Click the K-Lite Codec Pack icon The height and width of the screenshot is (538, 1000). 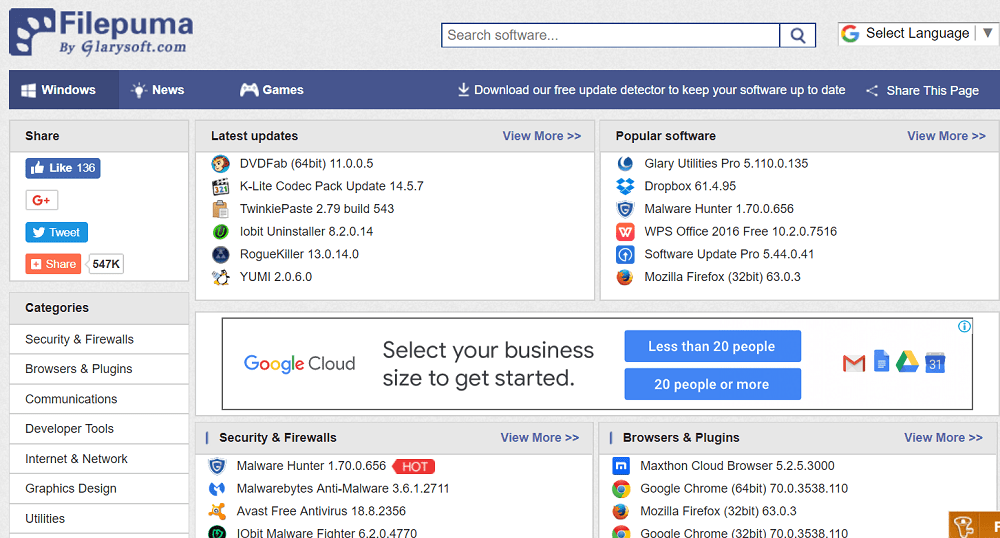point(221,187)
